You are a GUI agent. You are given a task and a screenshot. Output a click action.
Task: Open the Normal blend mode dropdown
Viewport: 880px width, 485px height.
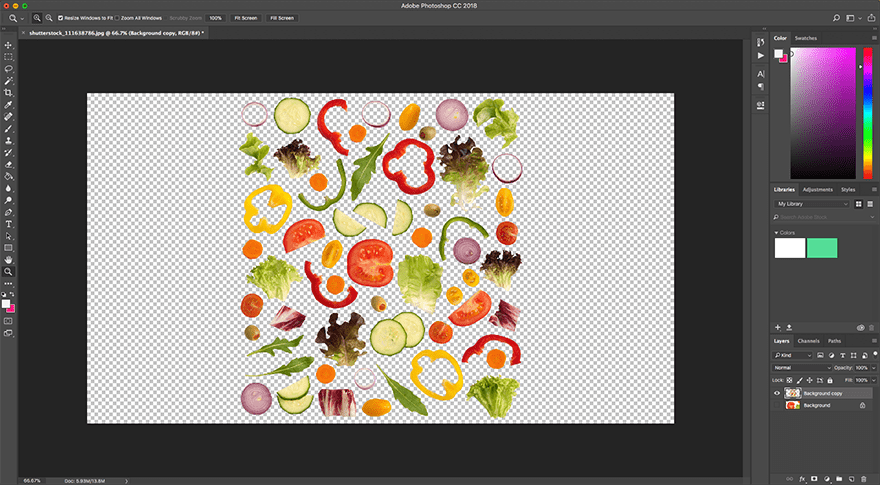pos(802,367)
